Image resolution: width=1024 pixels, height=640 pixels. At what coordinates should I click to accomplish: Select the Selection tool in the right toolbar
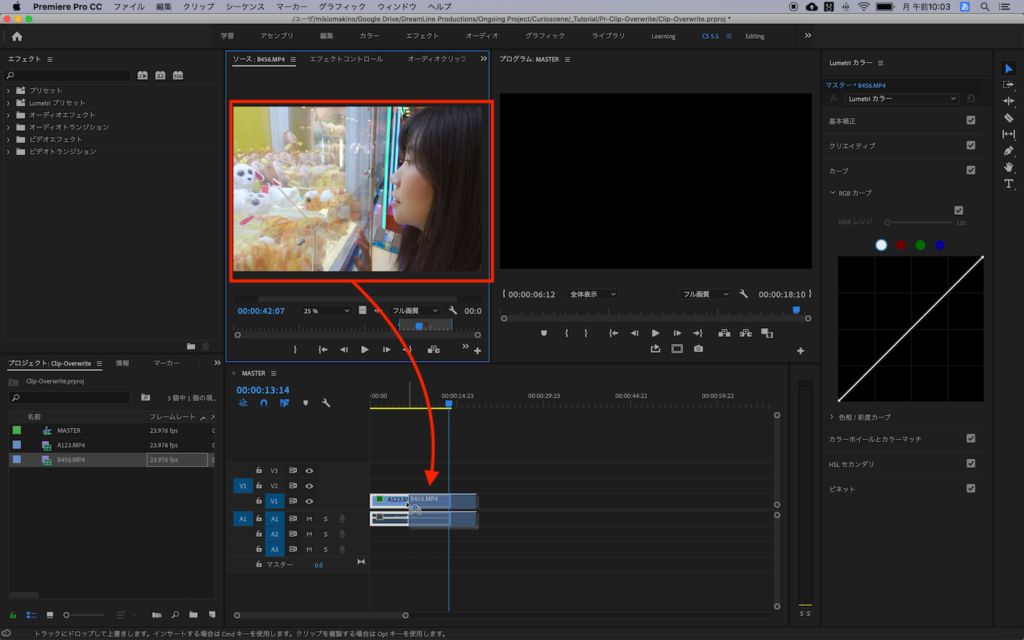(x=1009, y=68)
